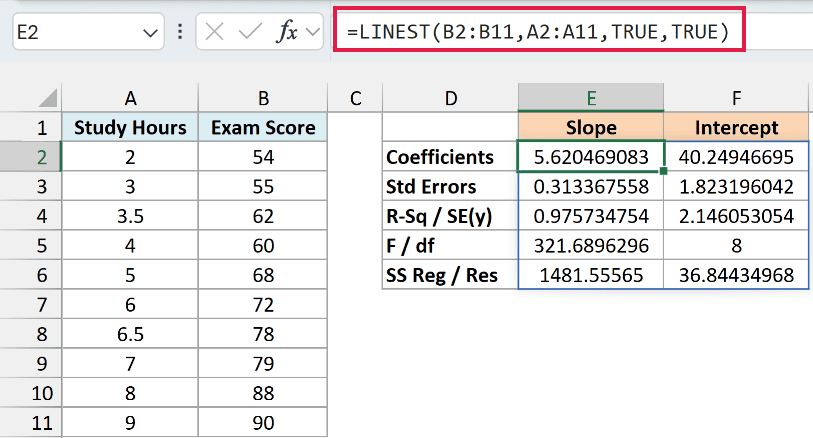The width and height of the screenshot is (813, 438).
Task: Select exam score cell 68
Action: pos(263,275)
